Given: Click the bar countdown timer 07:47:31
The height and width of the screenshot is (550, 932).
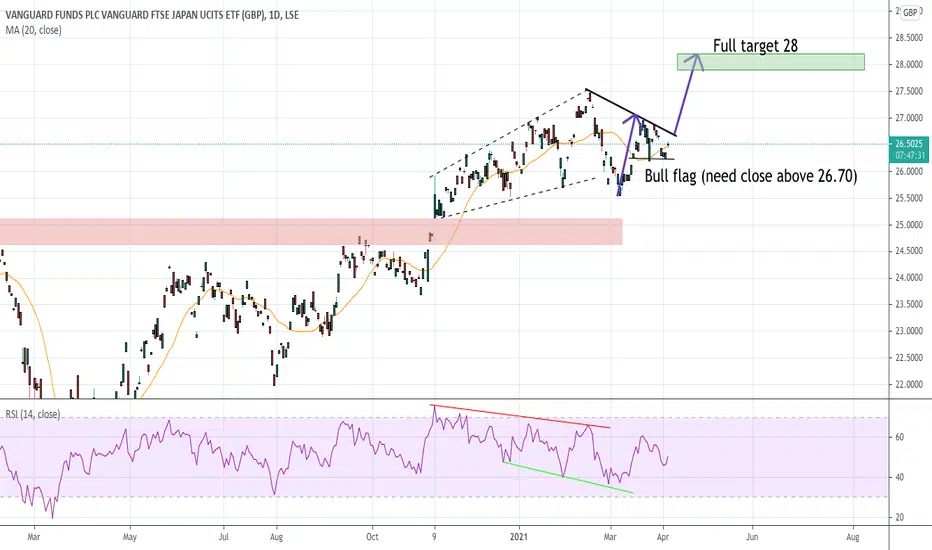Looking at the screenshot, I should click(909, 156).
